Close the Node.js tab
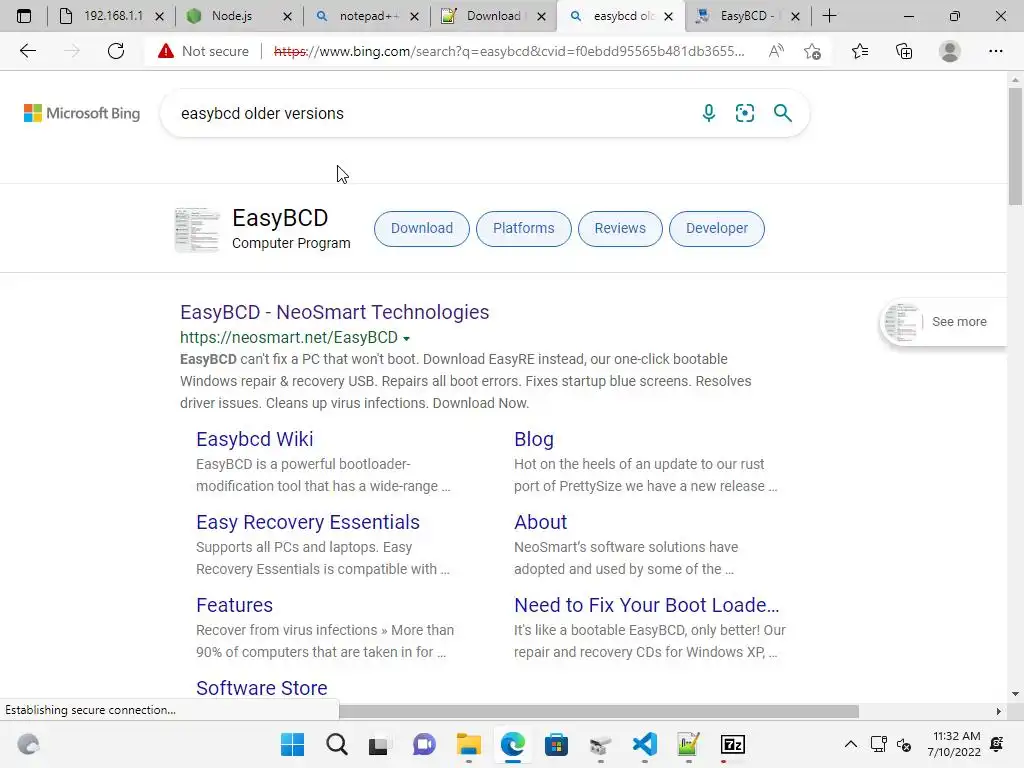 (287, 16)
